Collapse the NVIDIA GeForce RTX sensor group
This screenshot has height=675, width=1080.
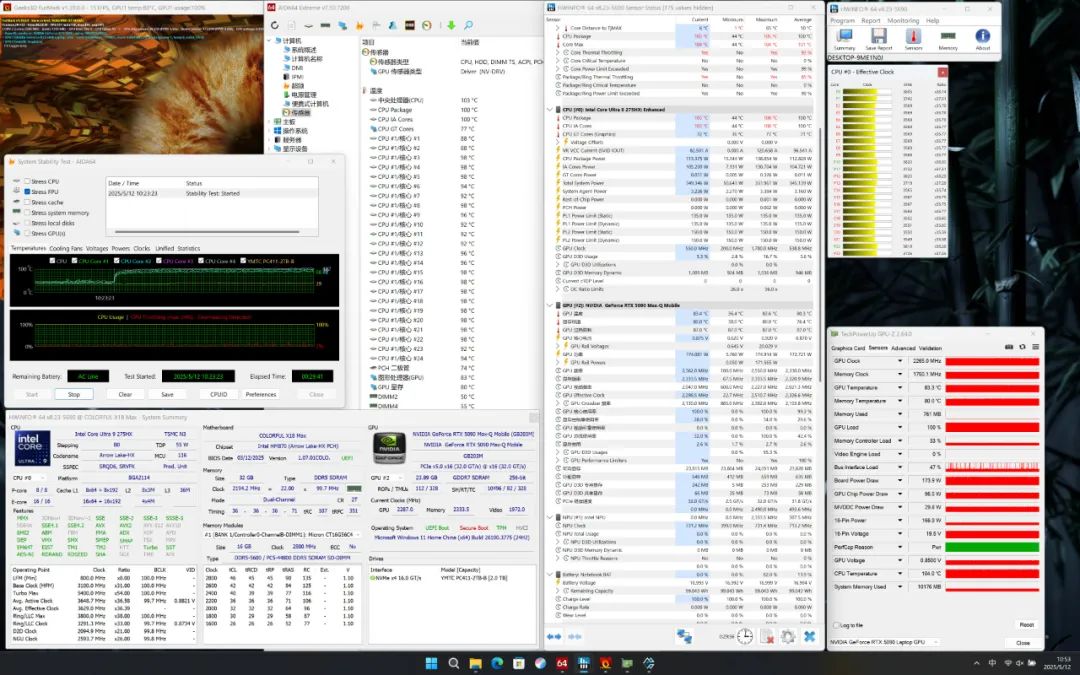[550, 305]
